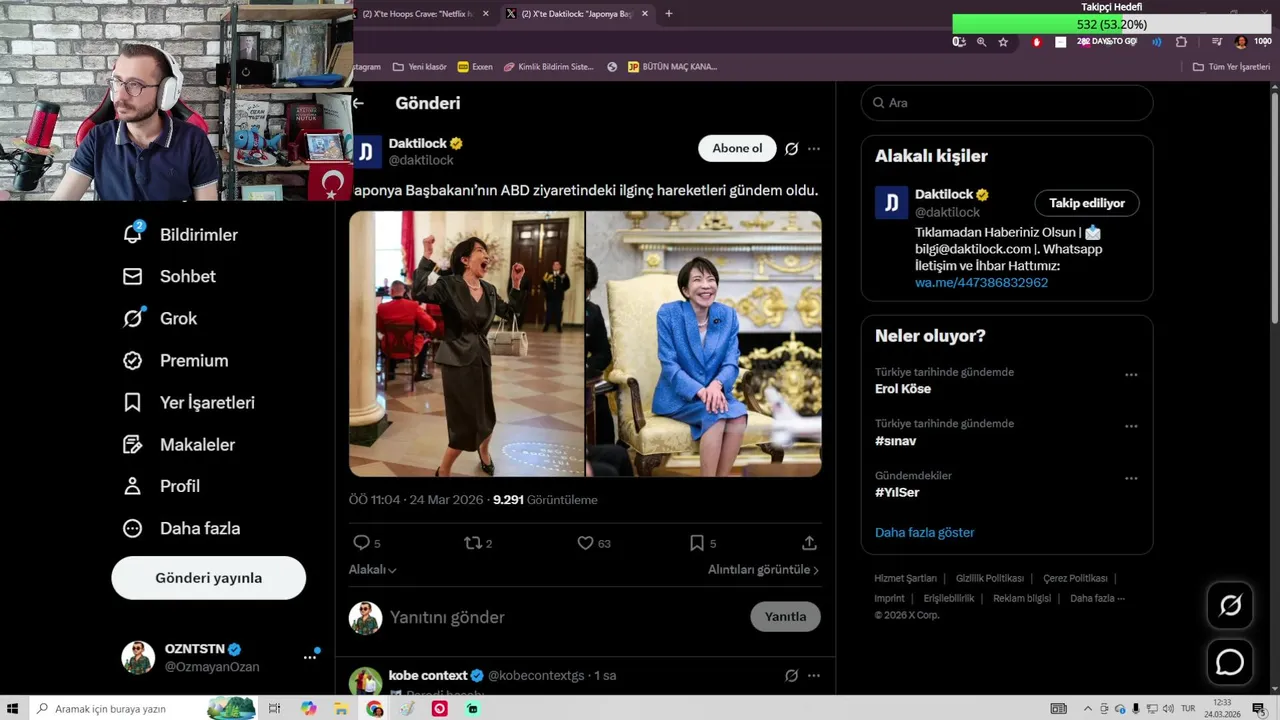Open Alıntıları görüntüle link
This screenshot has width=1280, height=720.
click(x=764, y=569)
